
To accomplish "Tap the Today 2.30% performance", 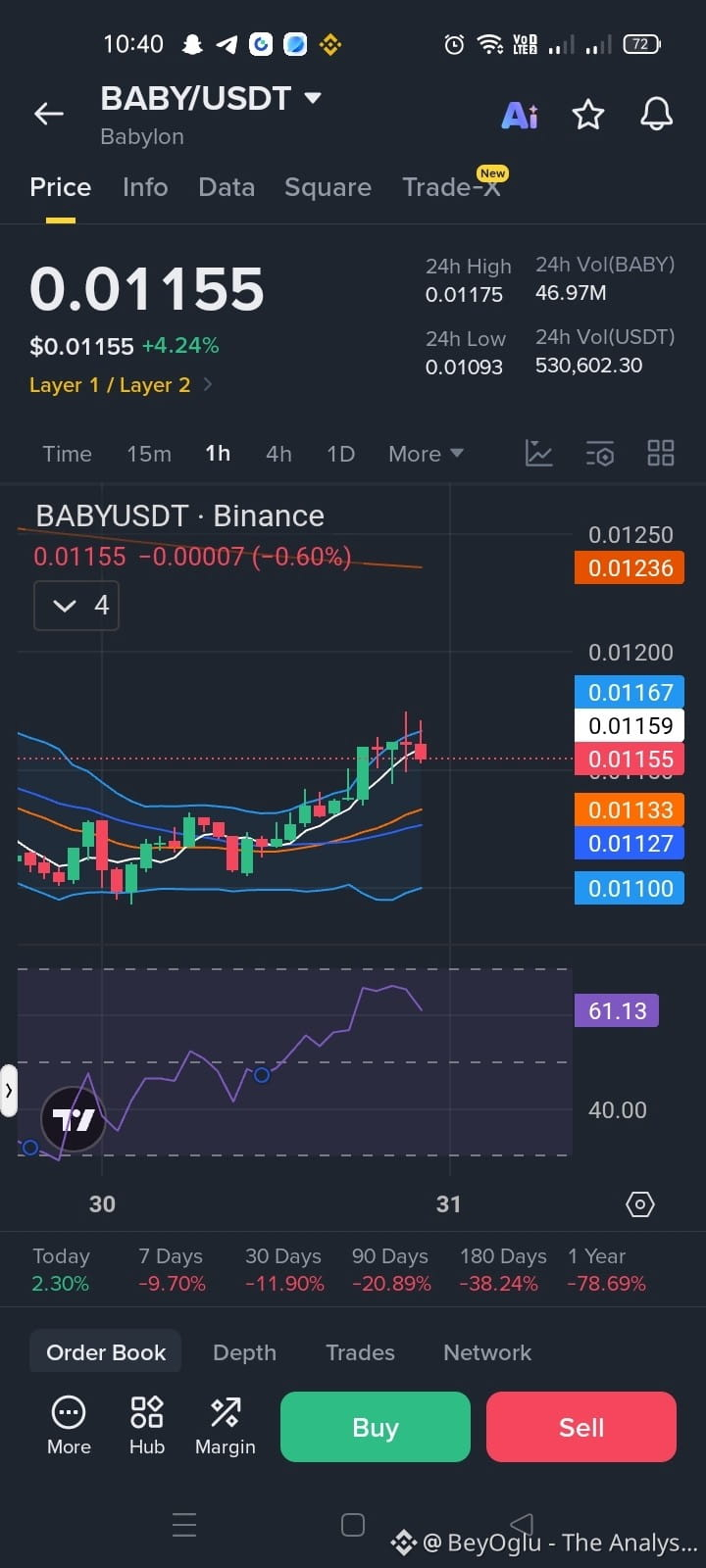I will 61,1270.
